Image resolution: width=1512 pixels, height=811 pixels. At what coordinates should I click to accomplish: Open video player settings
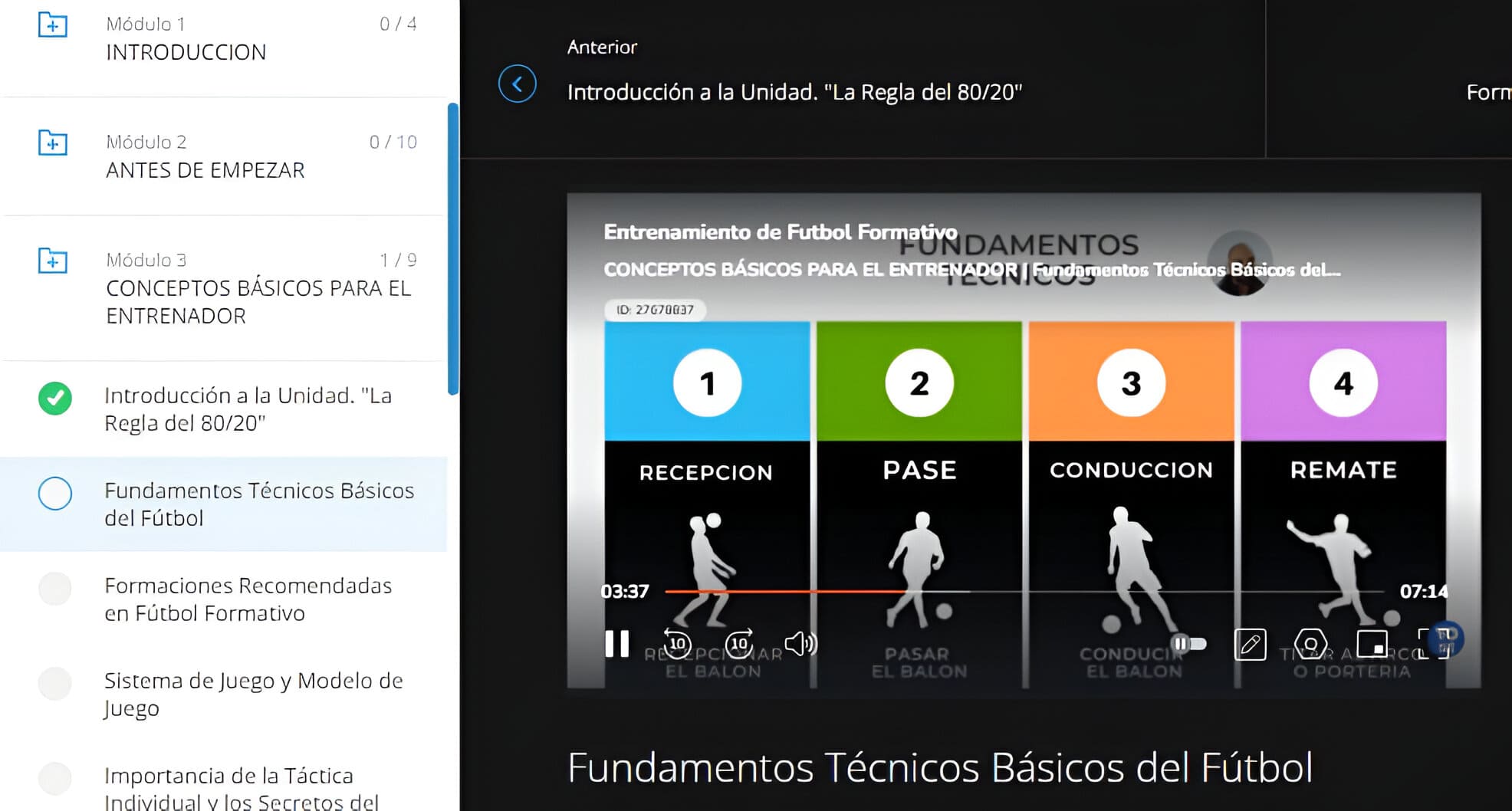1310,644
